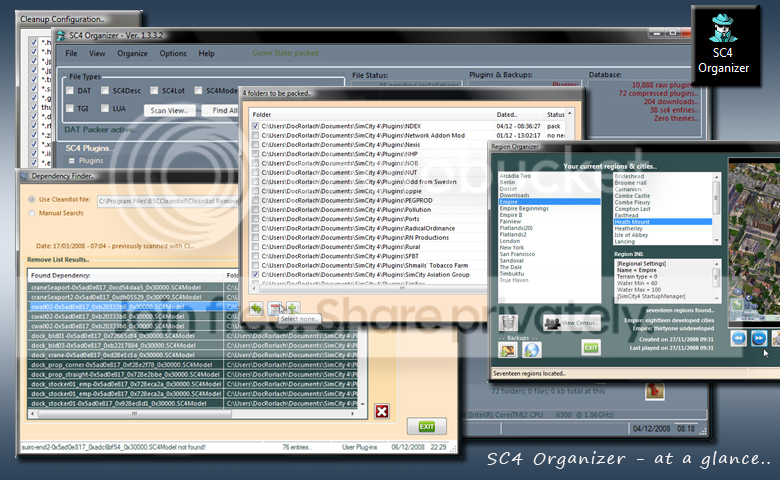Click the green arrows select-all icon in packing window
The image size is (780, 480).
pyautogui.click(x=256, y=309)
